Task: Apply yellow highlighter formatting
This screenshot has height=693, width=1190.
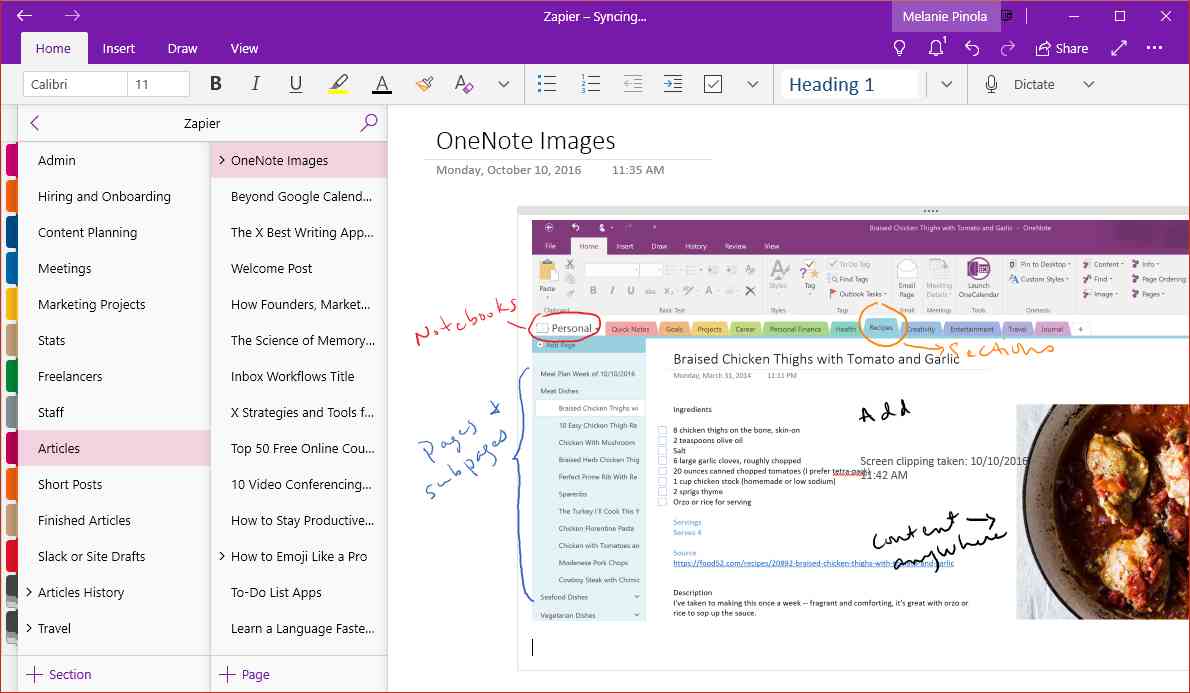Action: 338,83
